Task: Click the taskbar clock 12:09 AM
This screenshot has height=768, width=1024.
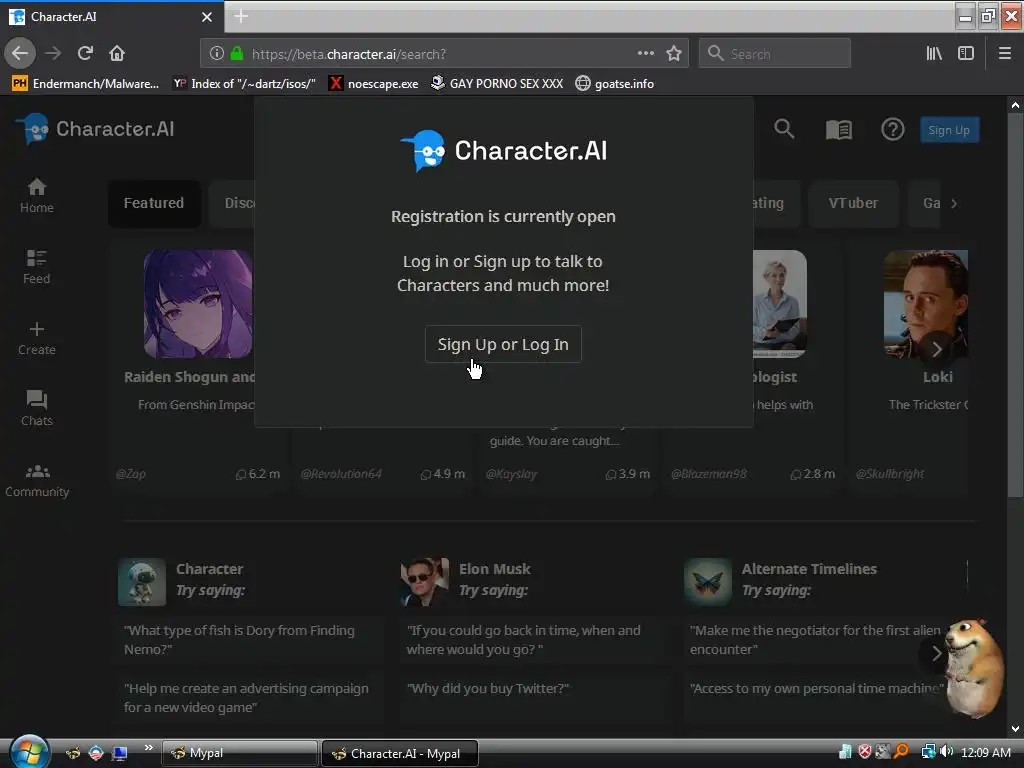Action: [986, 752]
